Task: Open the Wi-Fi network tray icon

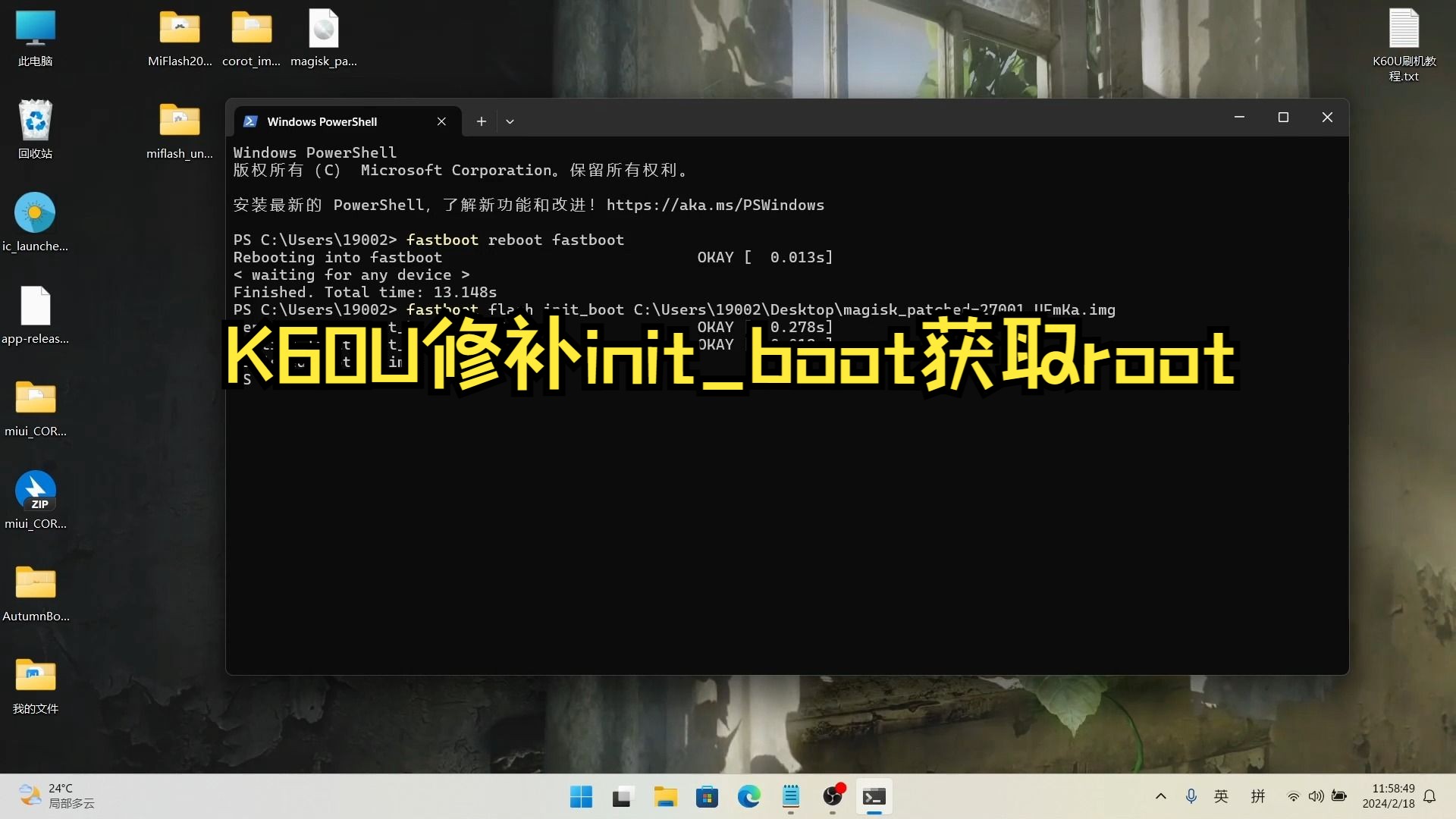Action: (1294, 796)
